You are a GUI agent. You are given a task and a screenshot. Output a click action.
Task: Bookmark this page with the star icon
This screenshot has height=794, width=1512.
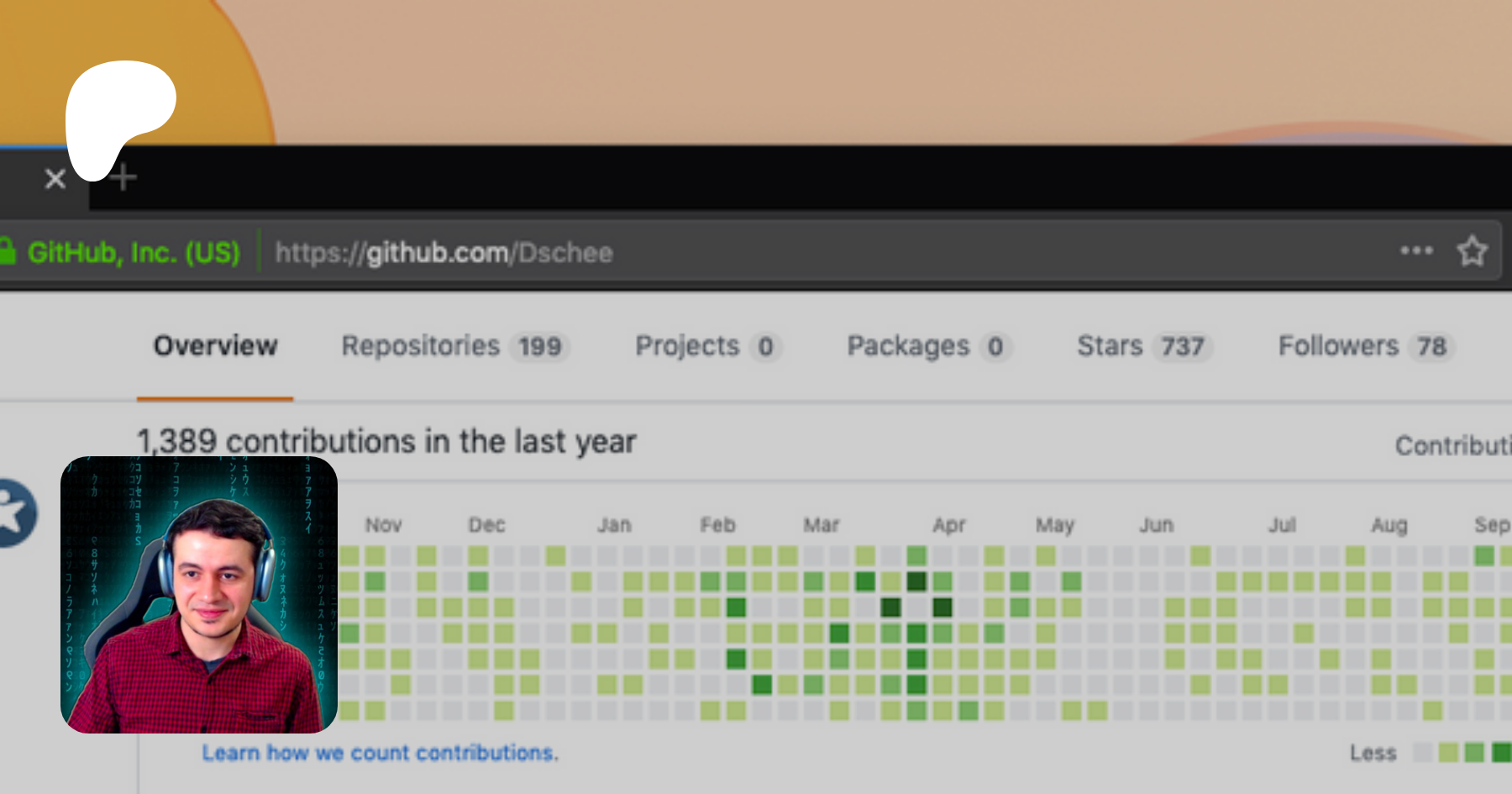click(1472, 251)
